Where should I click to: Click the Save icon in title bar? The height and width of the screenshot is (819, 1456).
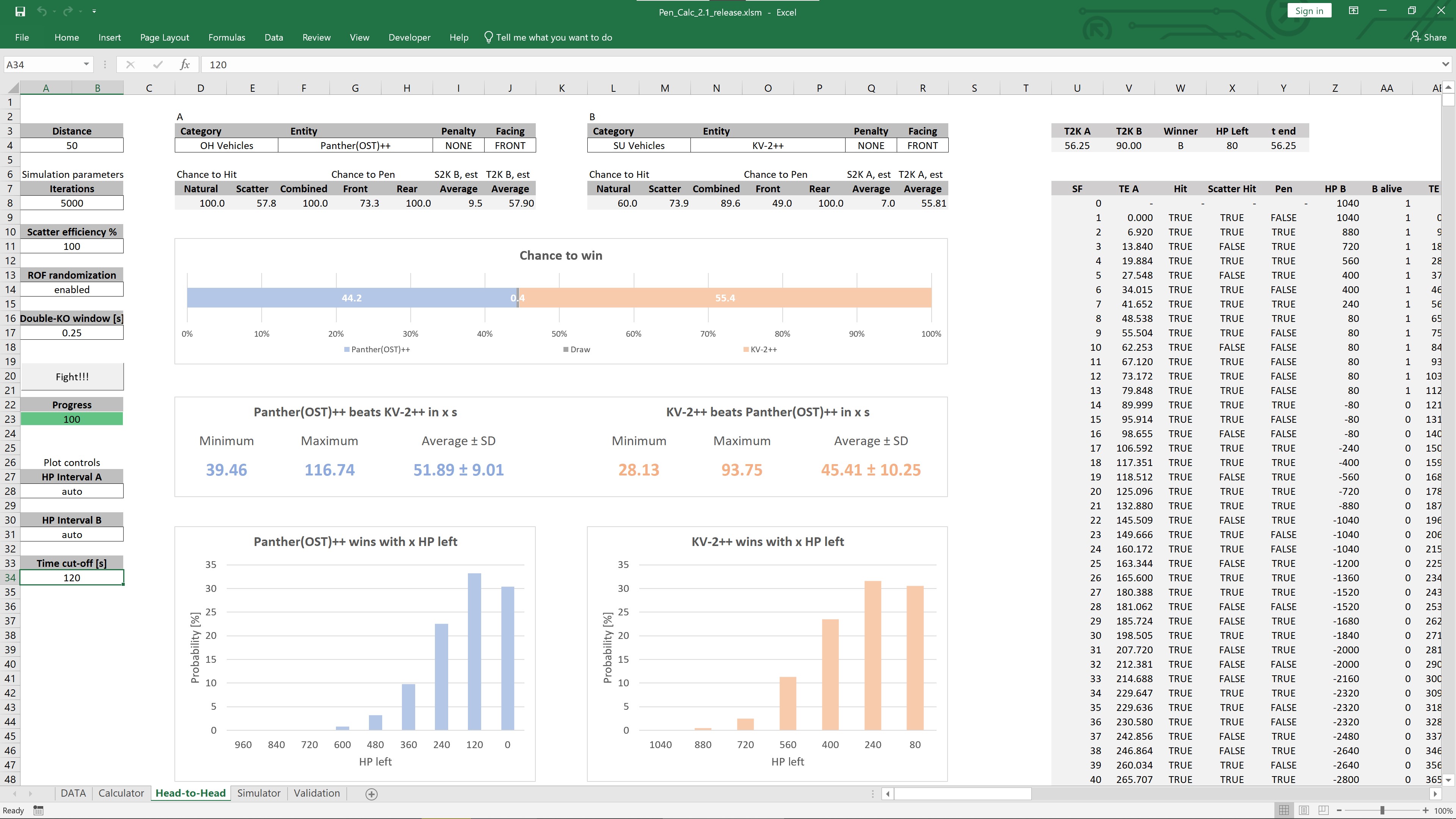coord(20,11)
